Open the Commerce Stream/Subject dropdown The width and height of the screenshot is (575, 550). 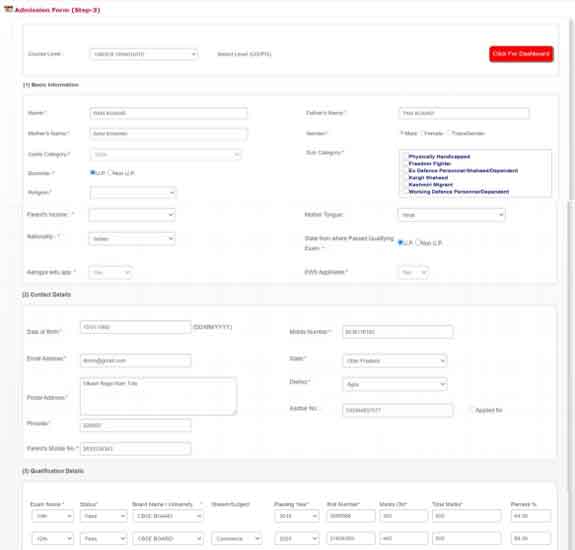[x=237, y=539]
